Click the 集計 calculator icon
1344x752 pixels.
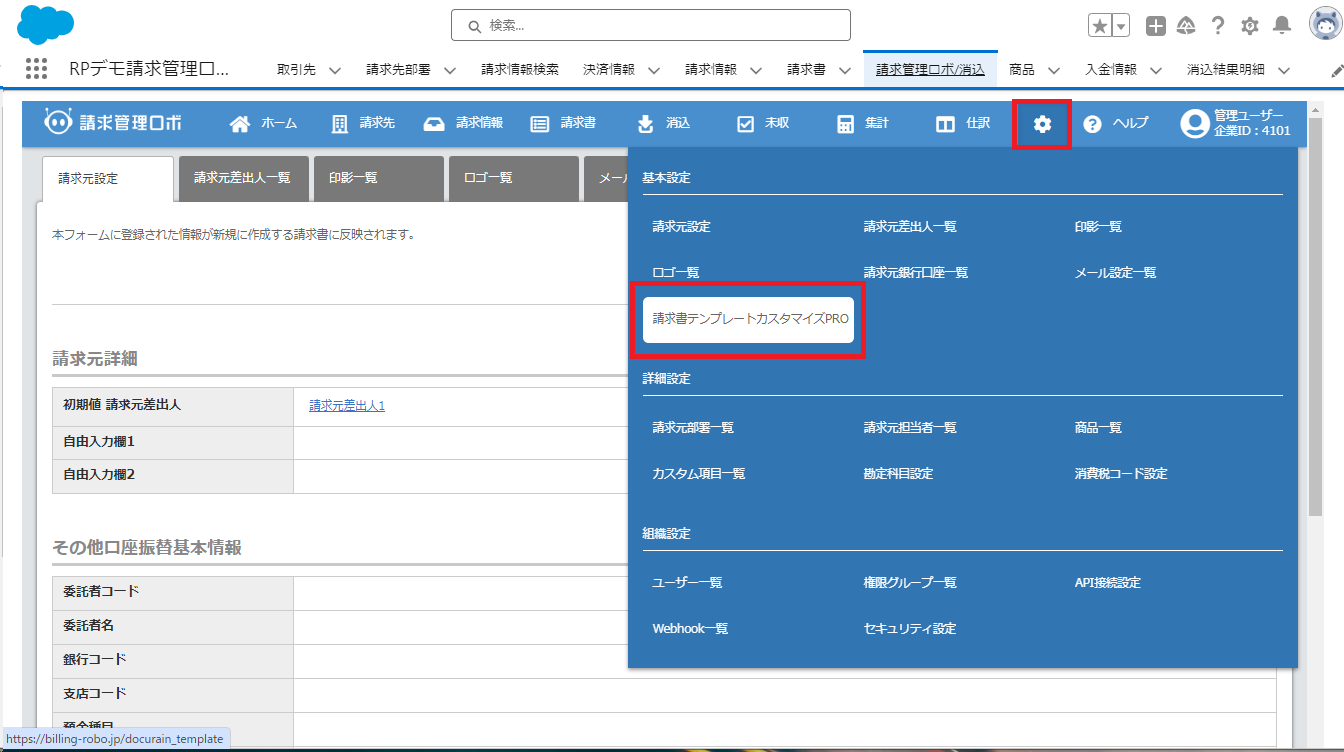coord(846,124)
